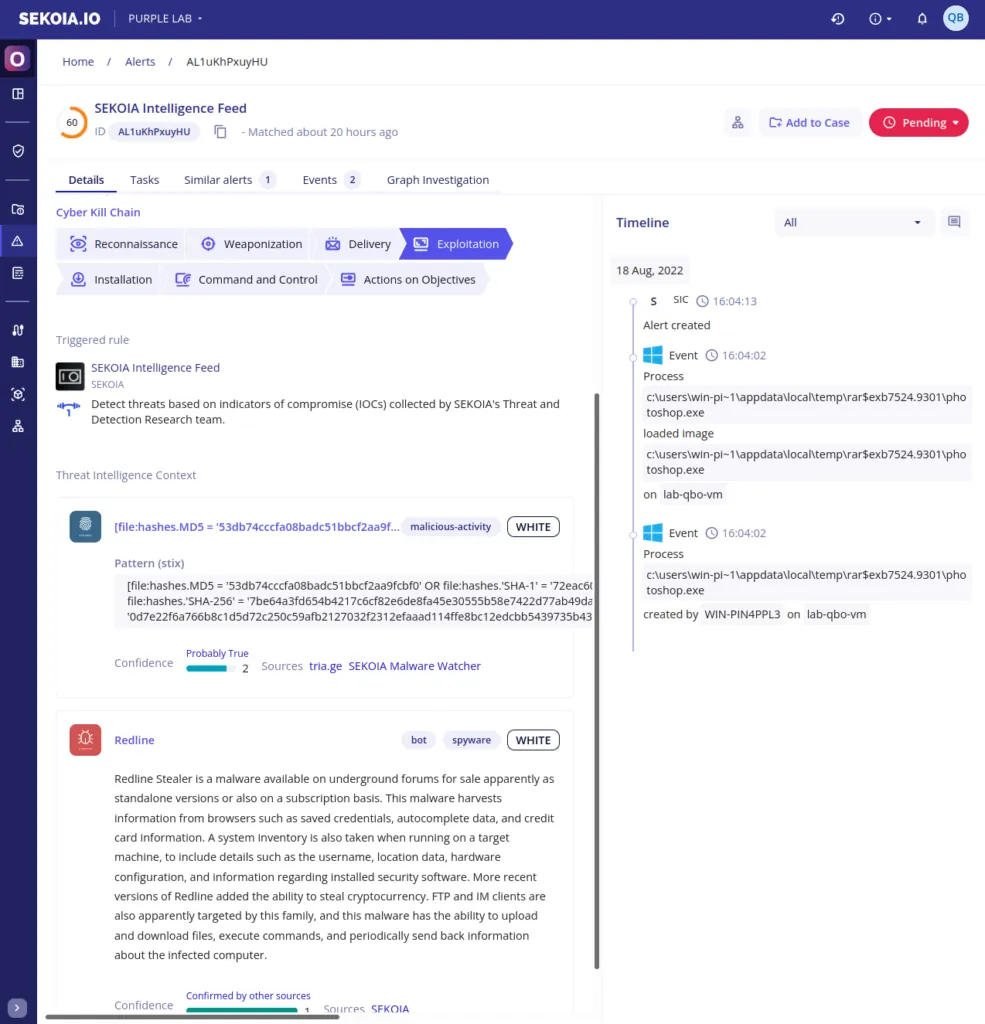Click the fingerprint indicator icon

[86, 526]
